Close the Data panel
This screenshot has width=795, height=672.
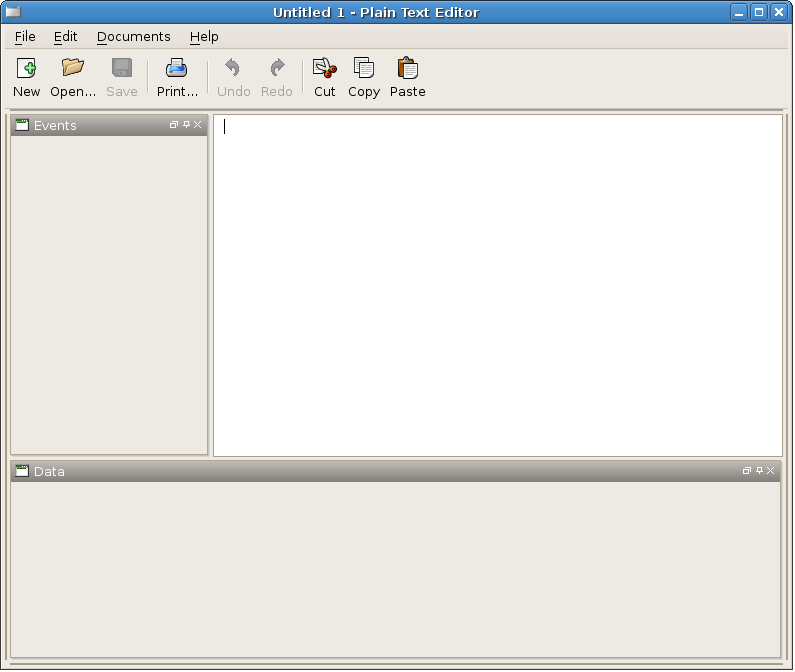click(771, 471)
